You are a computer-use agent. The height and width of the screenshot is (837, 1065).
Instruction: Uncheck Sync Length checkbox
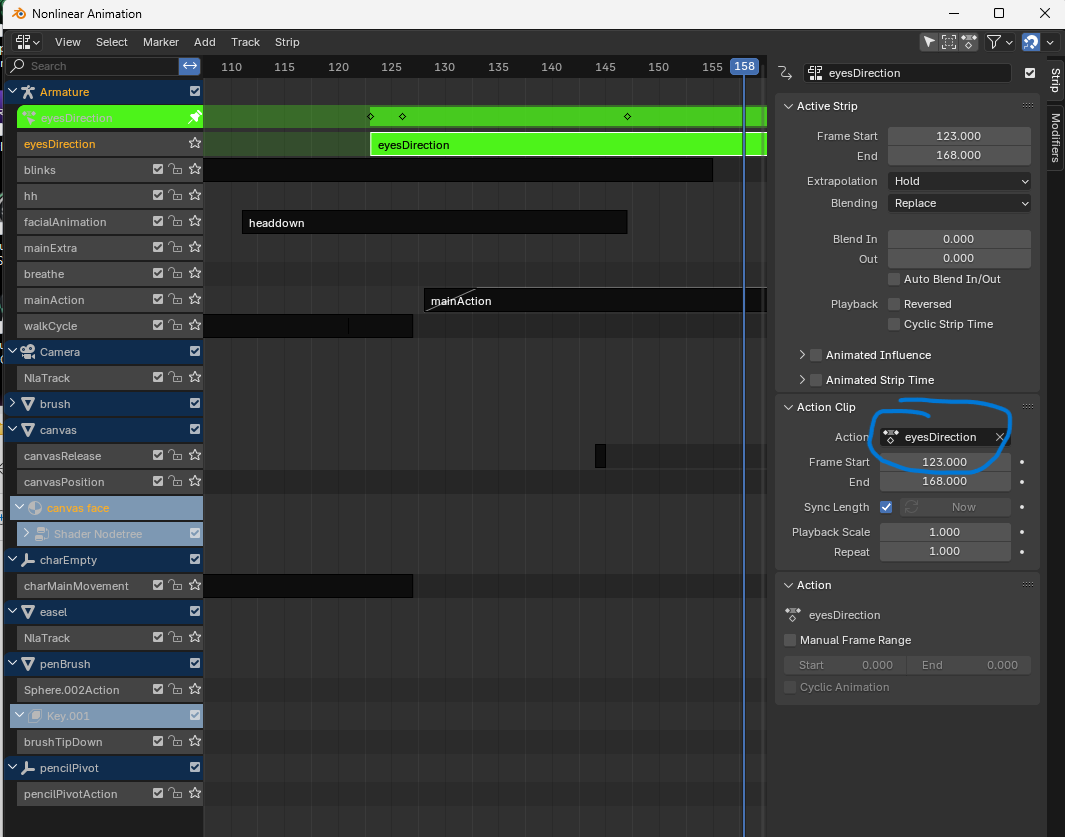point(886,507)
